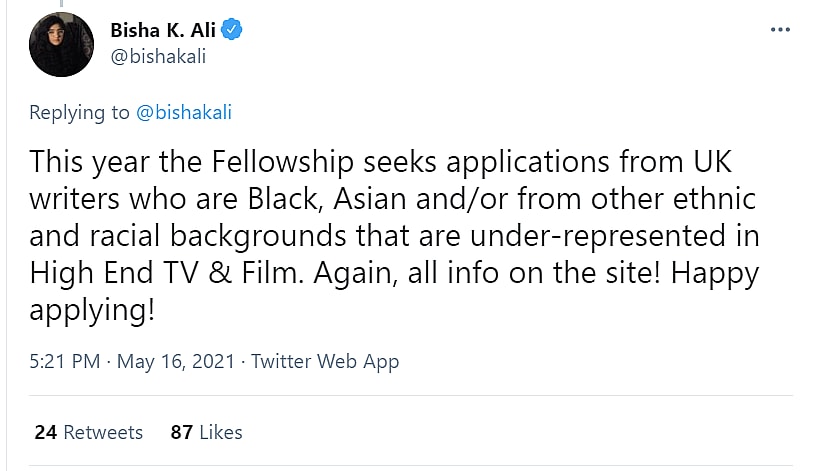Click the "Replying to" label text
This screenshot has height=471, width=814.
pos(80,113)
